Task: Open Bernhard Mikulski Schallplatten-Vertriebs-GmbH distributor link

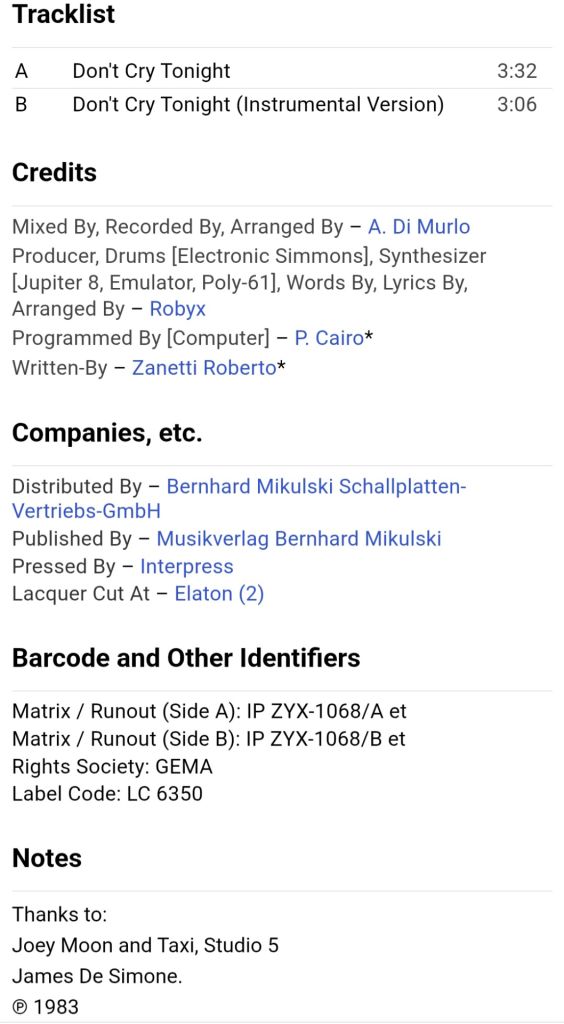Action: click(x=239, y=498)
